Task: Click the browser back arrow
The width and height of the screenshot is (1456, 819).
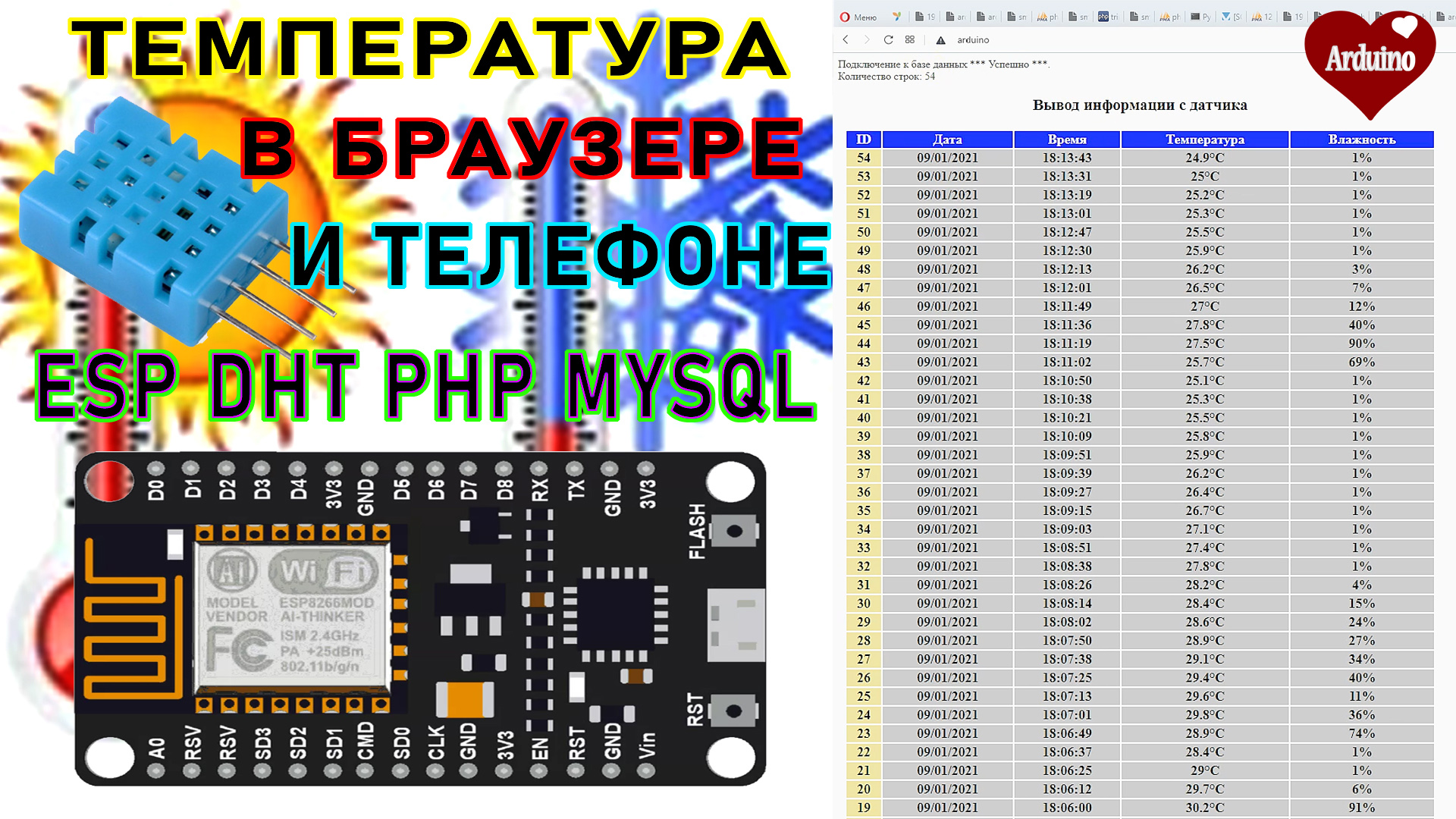Action: 846,39
